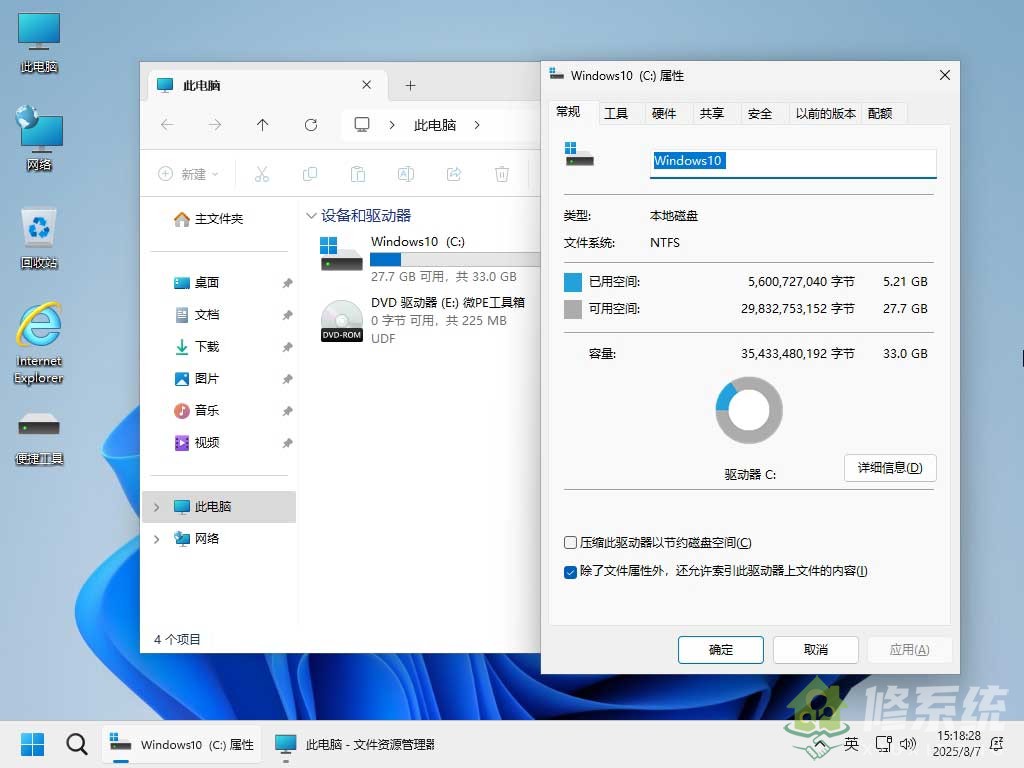Disable 允许索引此驱动器上文件的内容 checkbox

click(x=570, y=571)
